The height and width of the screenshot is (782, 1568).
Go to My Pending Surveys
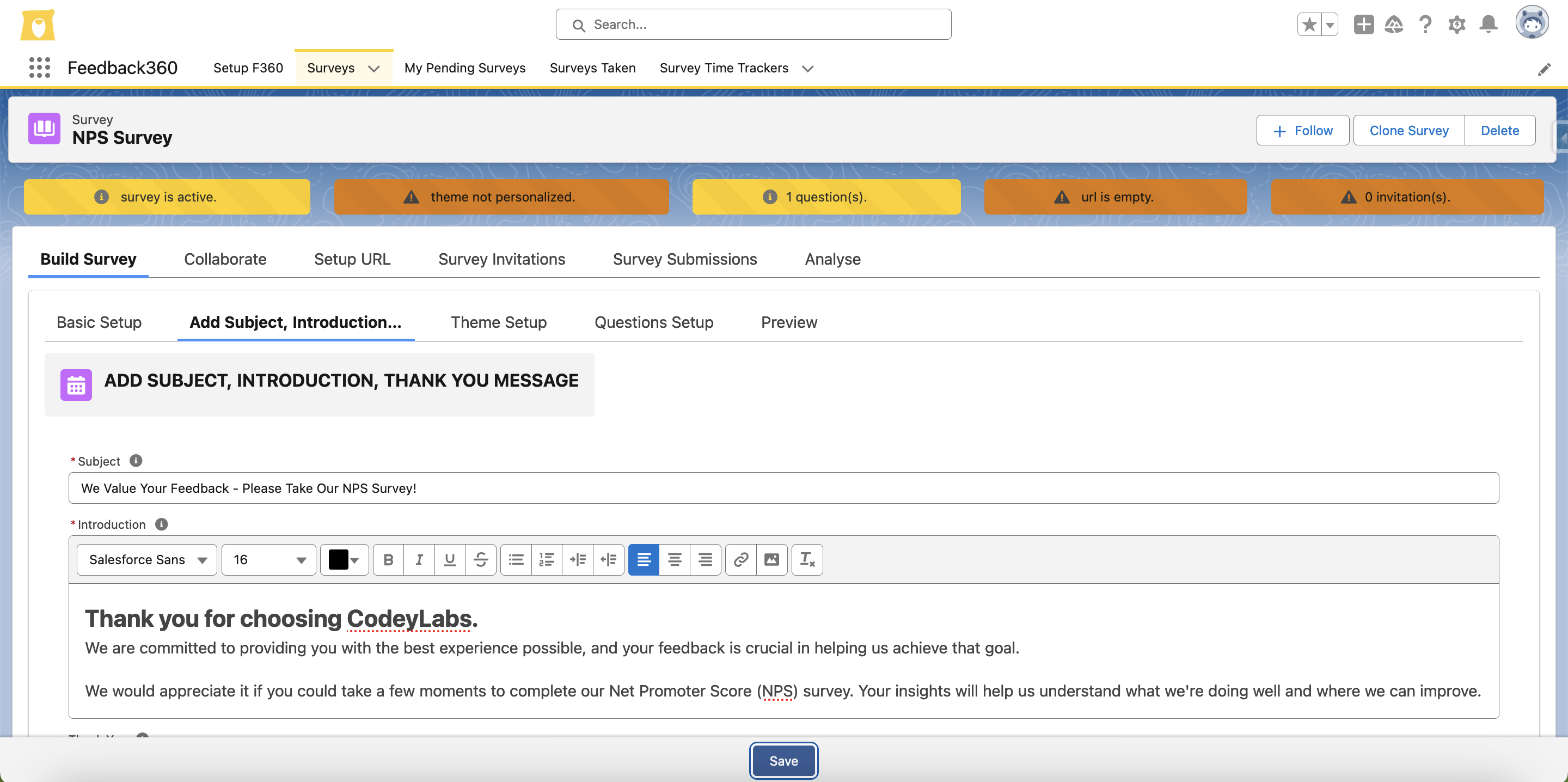465,68
